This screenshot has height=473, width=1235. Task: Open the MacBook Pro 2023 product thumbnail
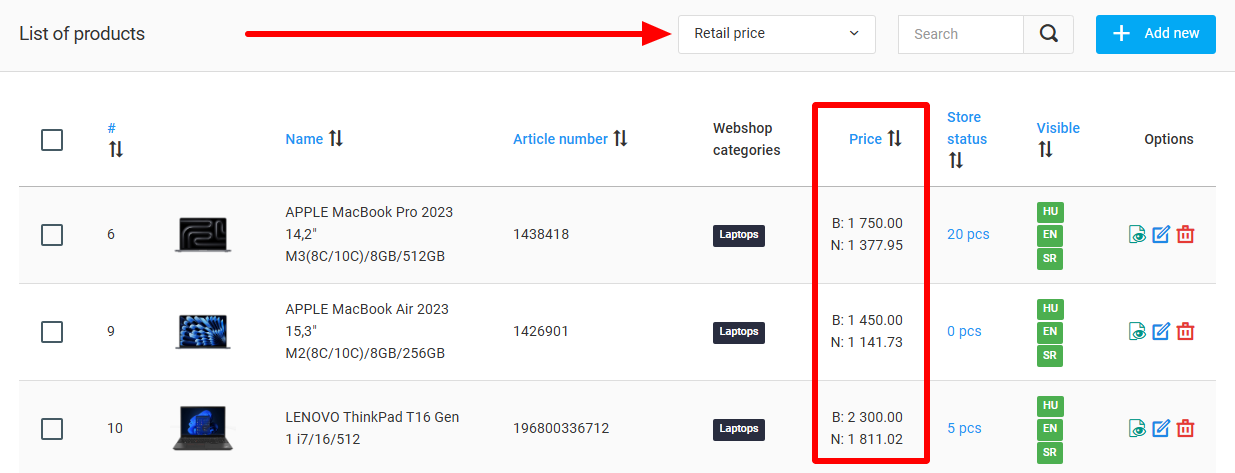coord(203,235)
